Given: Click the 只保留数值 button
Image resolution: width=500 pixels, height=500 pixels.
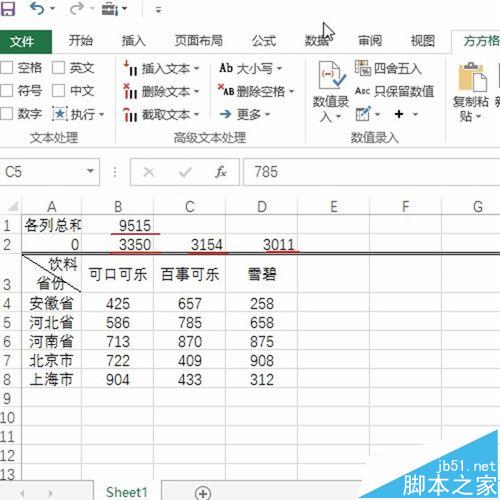Looking at the screenshot, I should [394, 91].
